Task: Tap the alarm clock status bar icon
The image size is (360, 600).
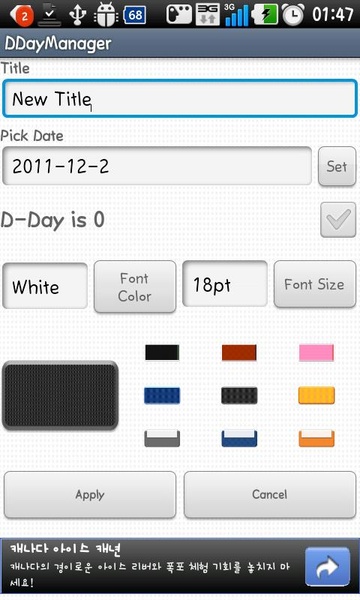Action: click(x=293, y=14)
